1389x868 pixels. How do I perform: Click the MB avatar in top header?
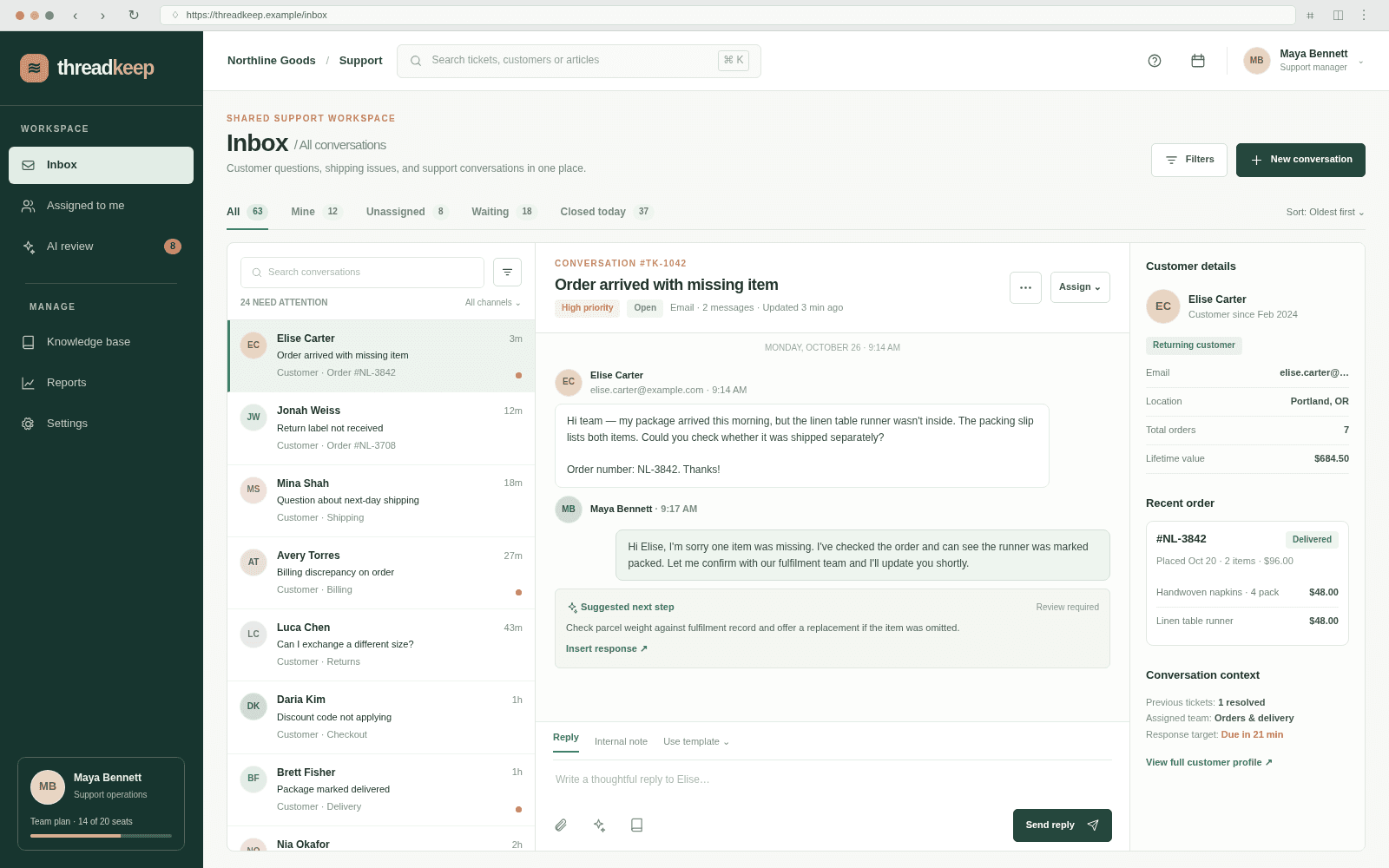point(1256,61)
